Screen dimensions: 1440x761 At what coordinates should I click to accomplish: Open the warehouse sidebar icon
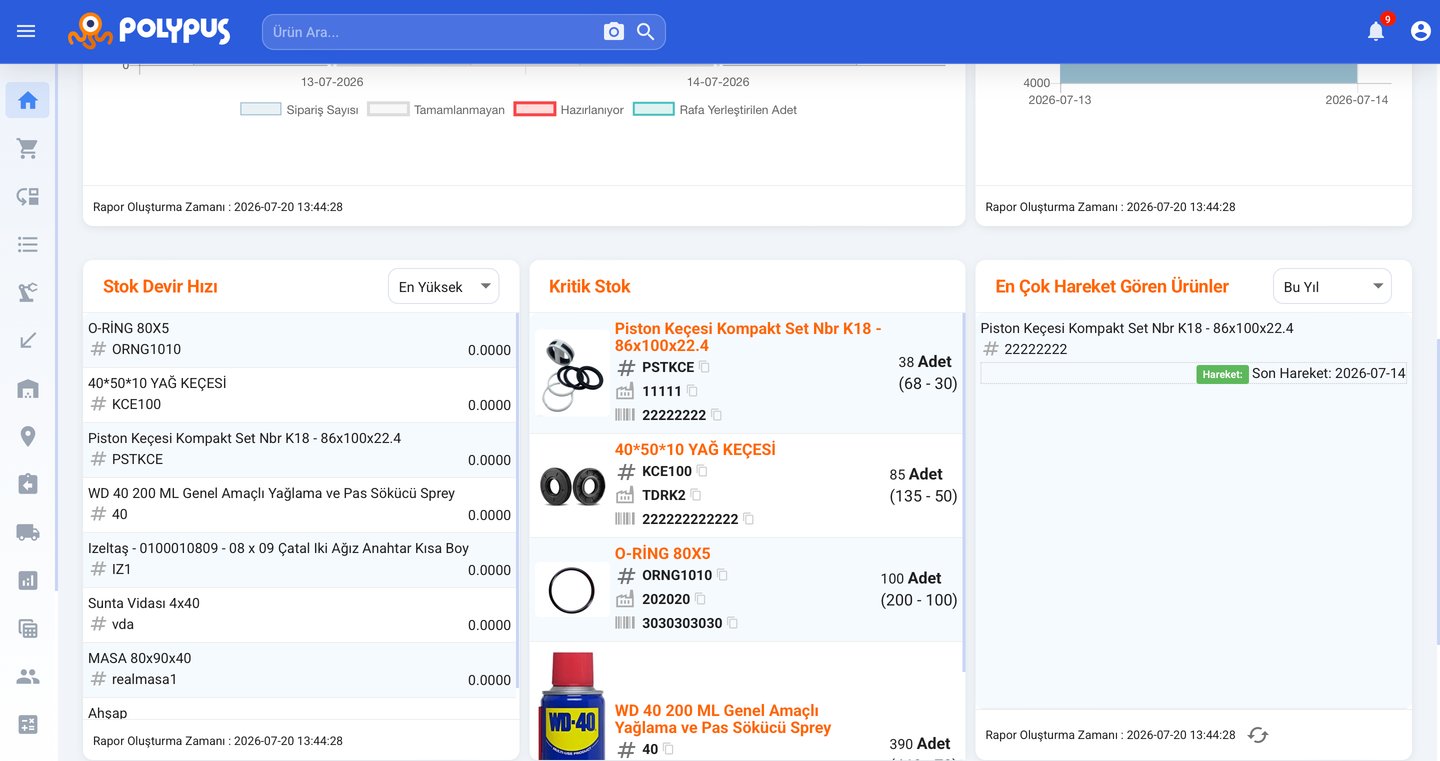click(28, 388)
